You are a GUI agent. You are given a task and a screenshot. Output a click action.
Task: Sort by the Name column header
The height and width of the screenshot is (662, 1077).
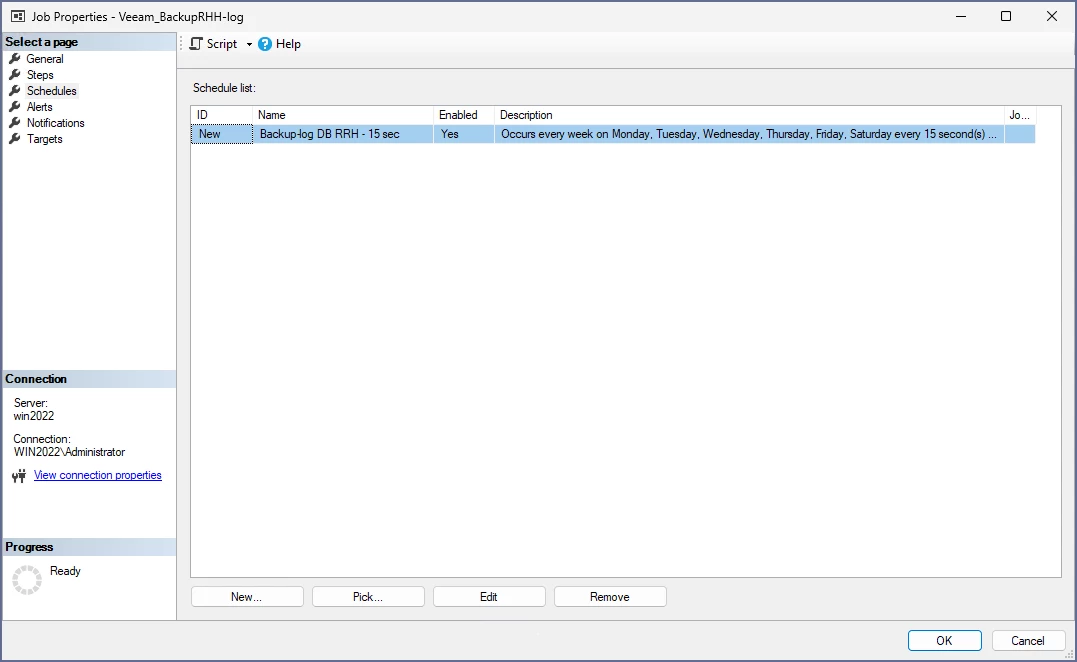[x=343, y=115]
